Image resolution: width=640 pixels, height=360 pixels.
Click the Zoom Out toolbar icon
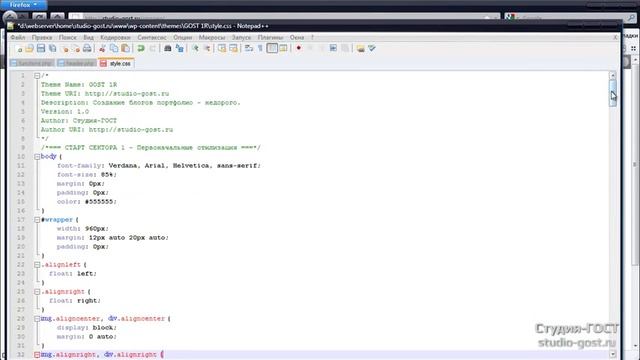(207, 49)
